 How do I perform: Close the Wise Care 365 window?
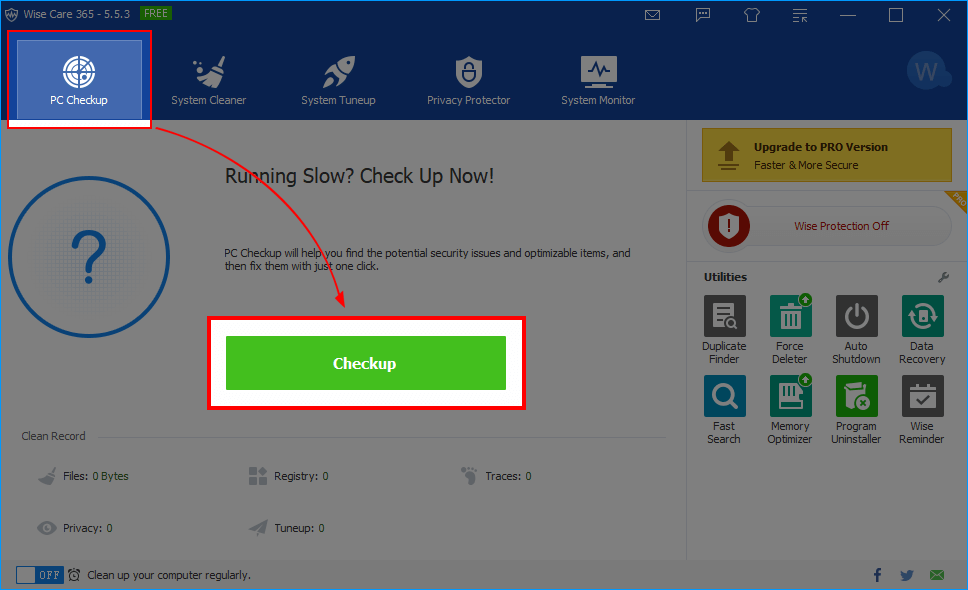tap(944, 15)
